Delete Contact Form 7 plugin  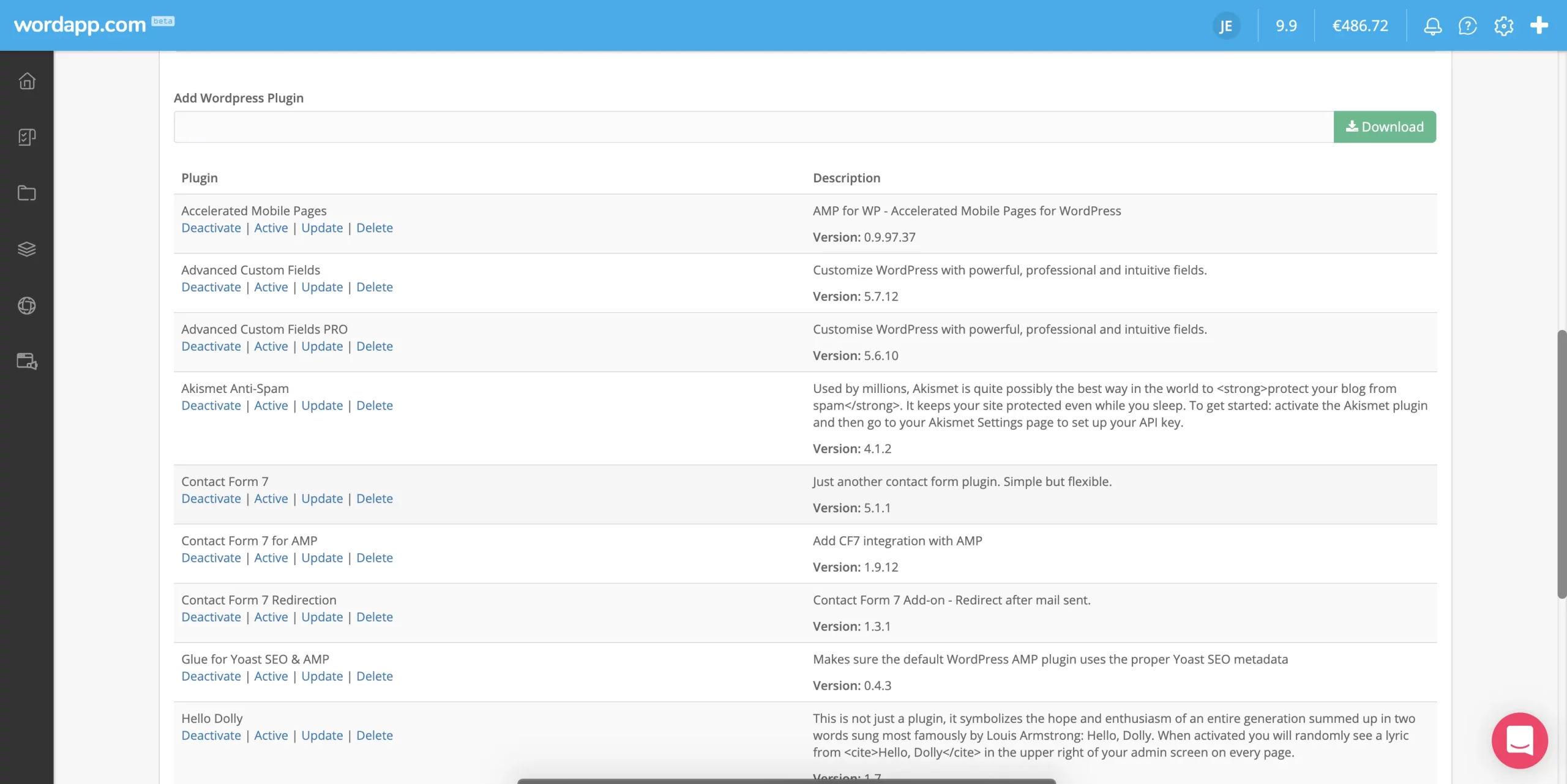pos(375,499)
